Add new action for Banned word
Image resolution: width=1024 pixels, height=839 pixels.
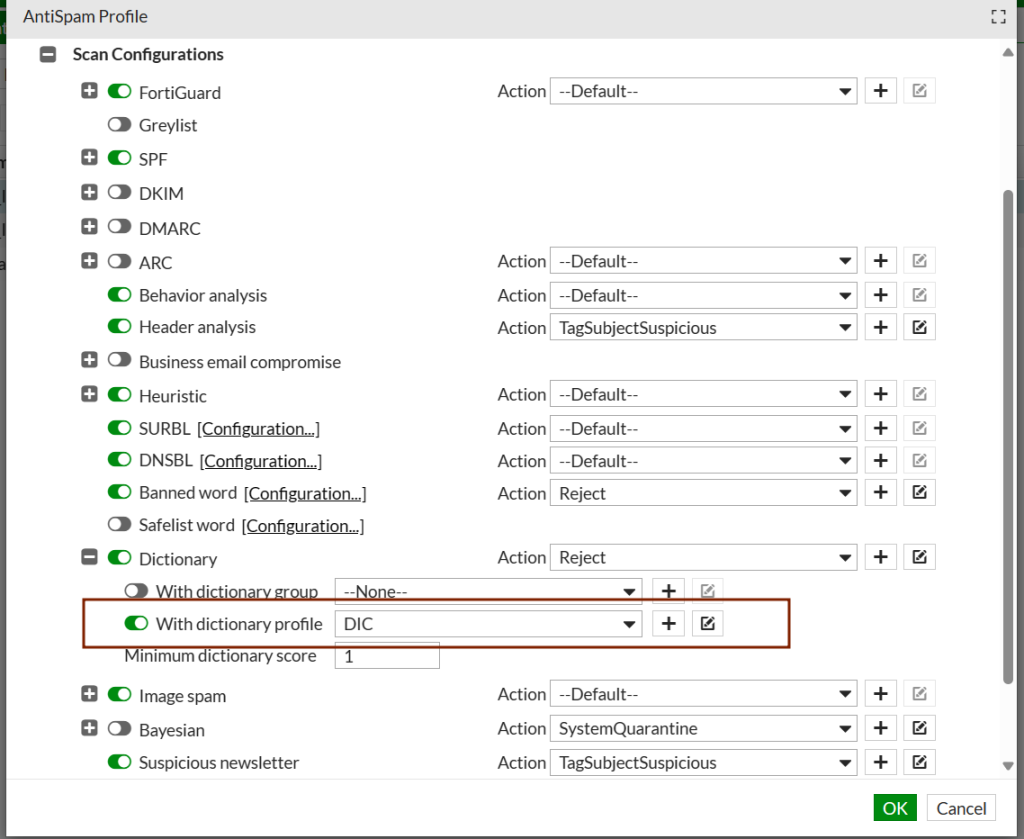(880, 493)
